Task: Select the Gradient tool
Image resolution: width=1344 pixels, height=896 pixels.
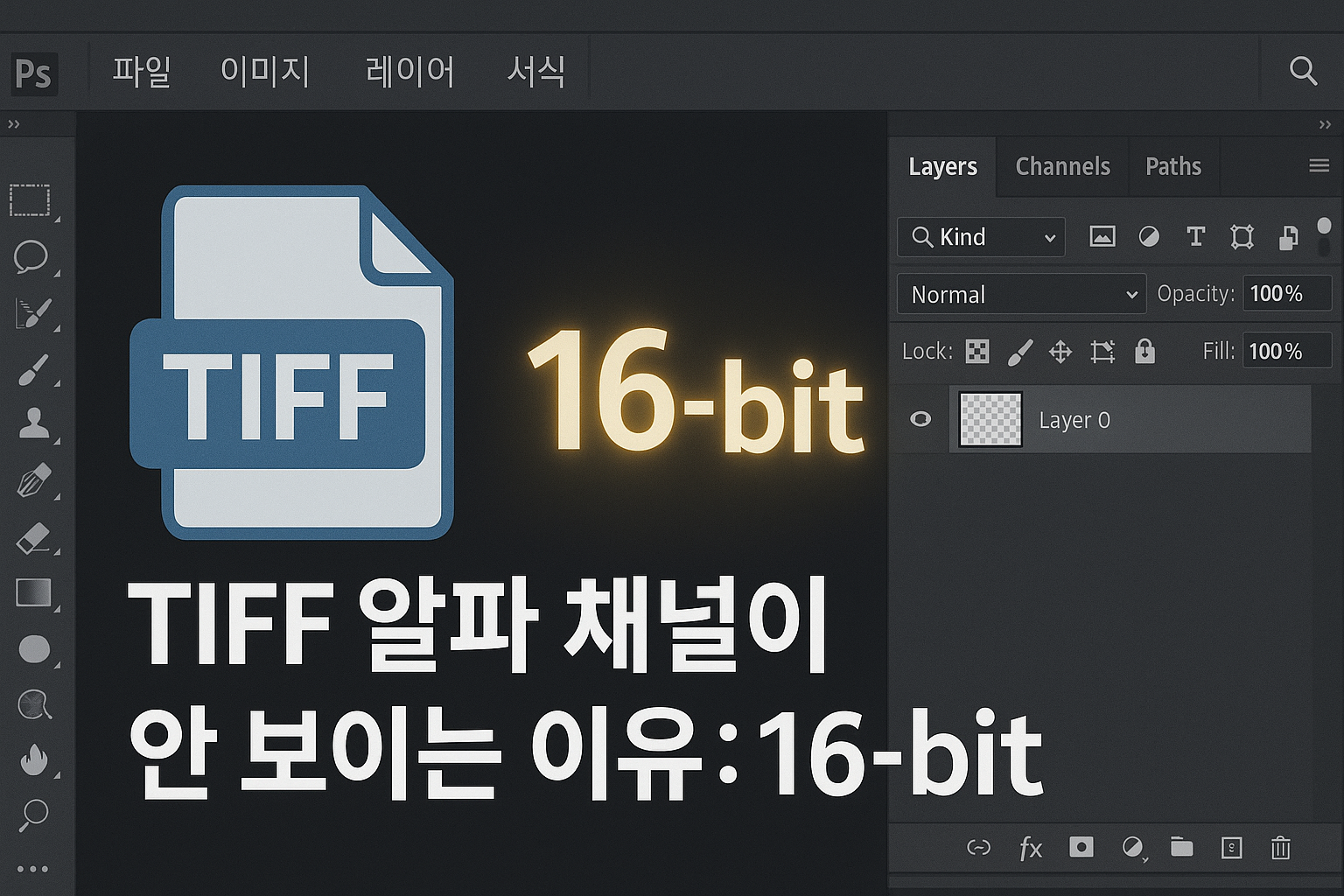Action: [34, 592]
